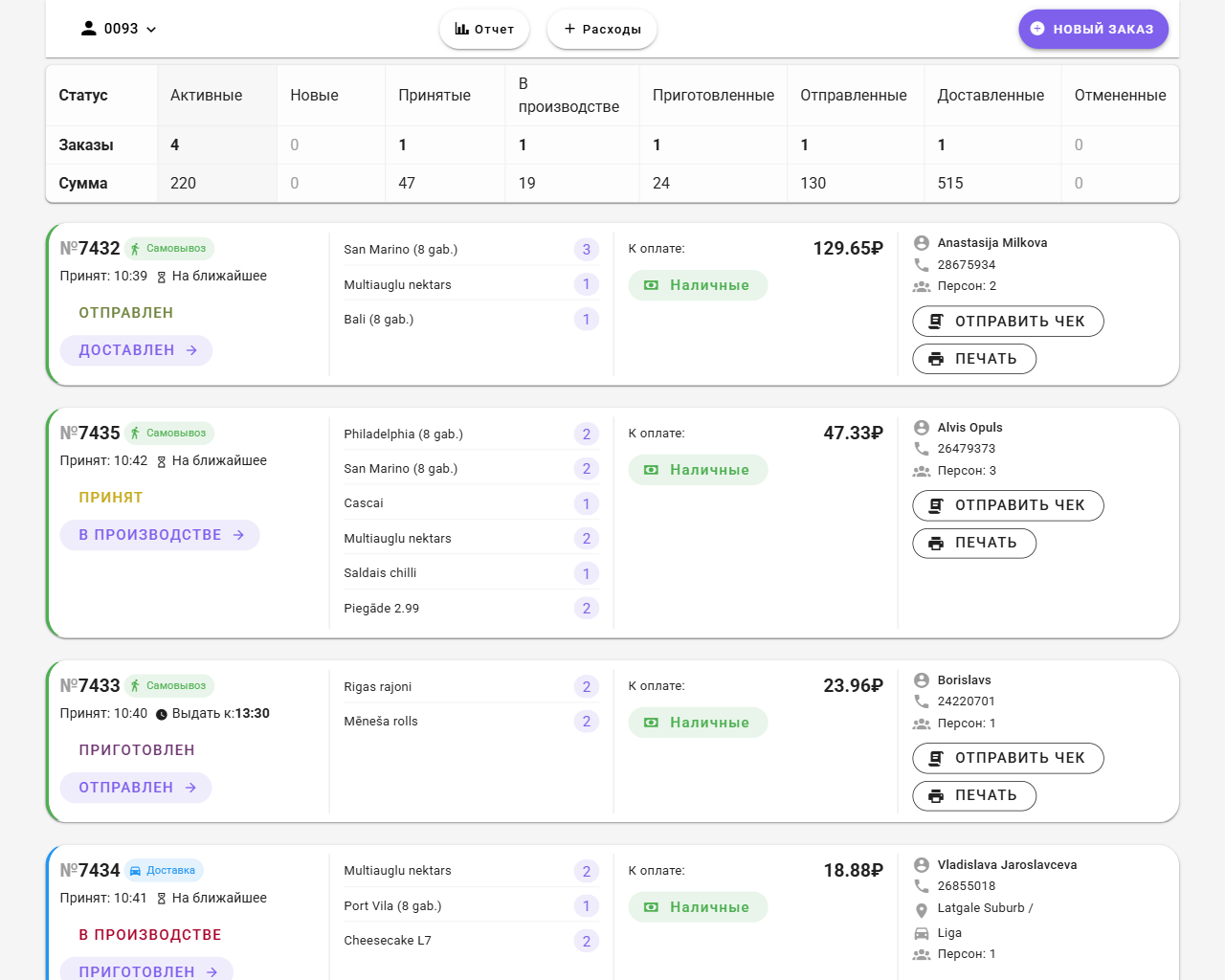
Task: Print order 7435 ticket
Action: pyautogui.click(x=973, y=543)
